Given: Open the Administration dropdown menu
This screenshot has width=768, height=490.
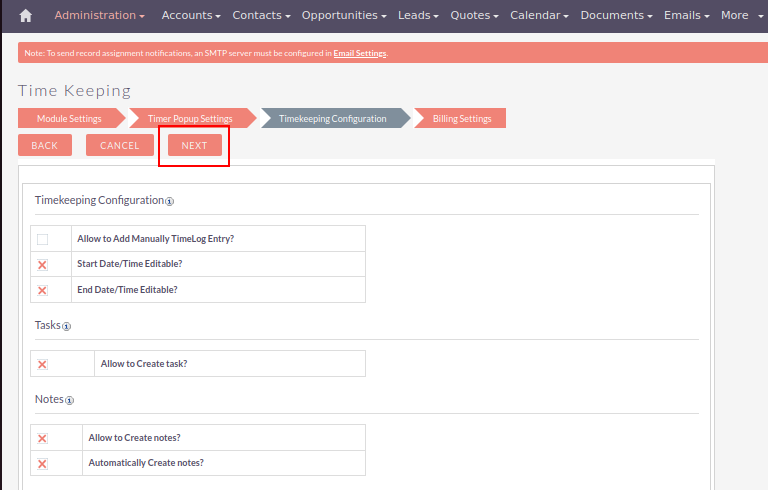Looking at the screenshot, I should click(x=99, y=16).
